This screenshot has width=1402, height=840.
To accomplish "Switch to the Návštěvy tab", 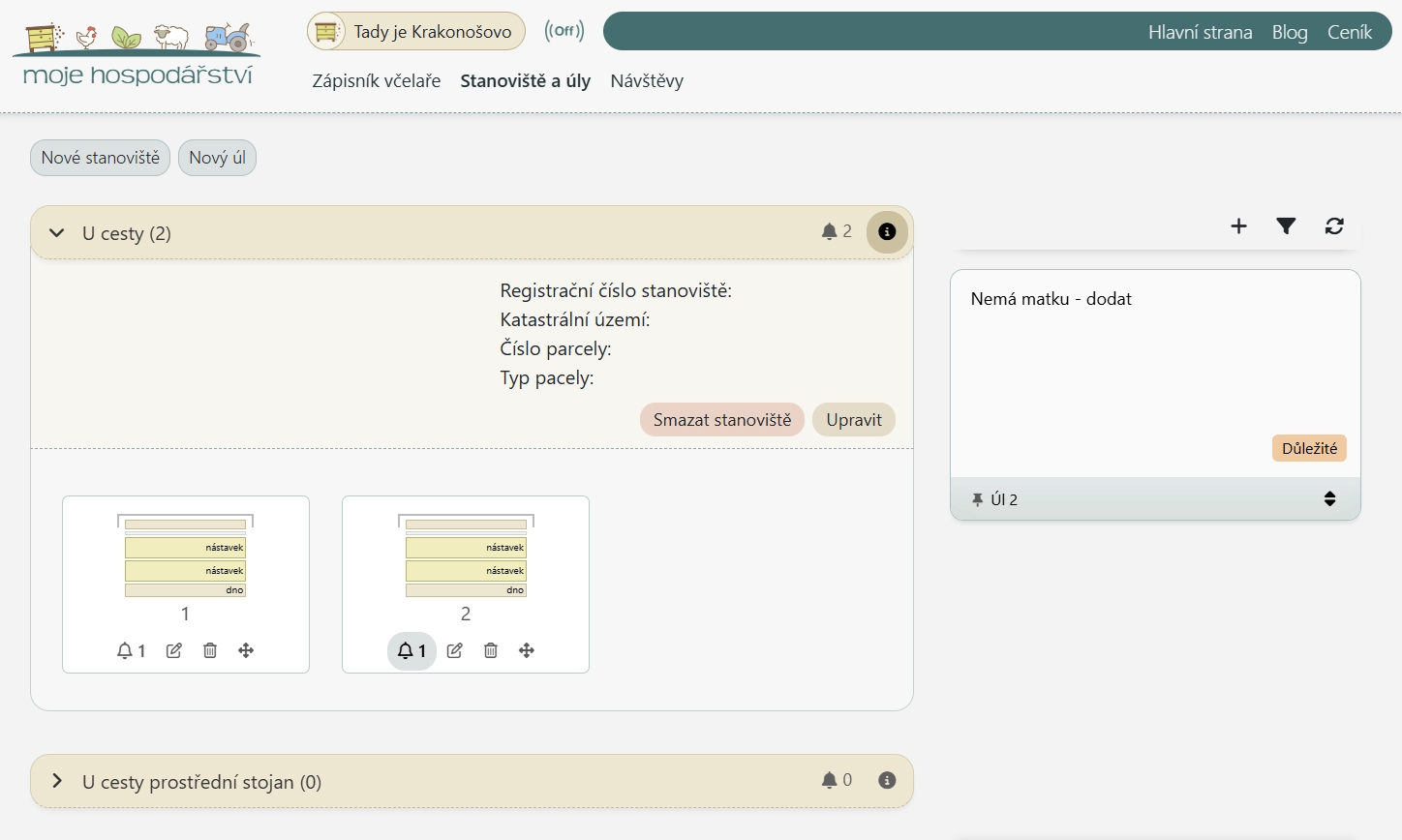I will click(647, 81).
